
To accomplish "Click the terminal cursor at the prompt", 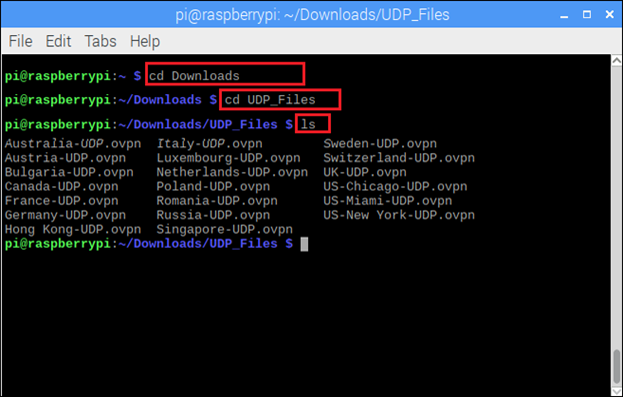I will click(304, 244).
